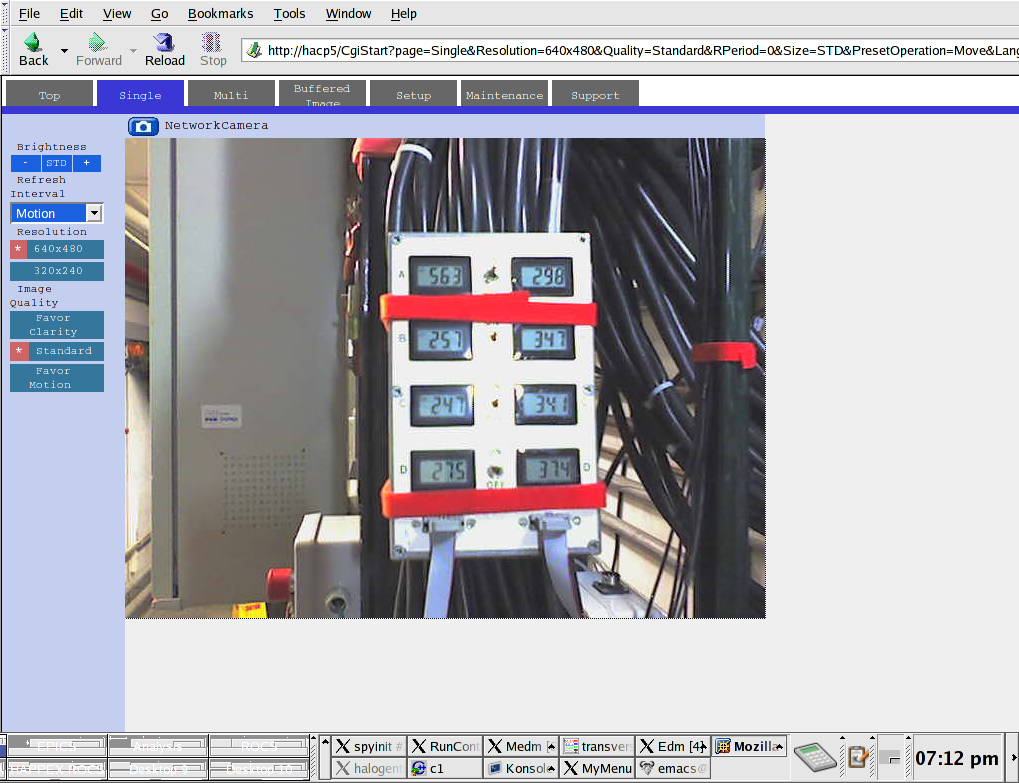Open the Buffered Image tab

322,94
